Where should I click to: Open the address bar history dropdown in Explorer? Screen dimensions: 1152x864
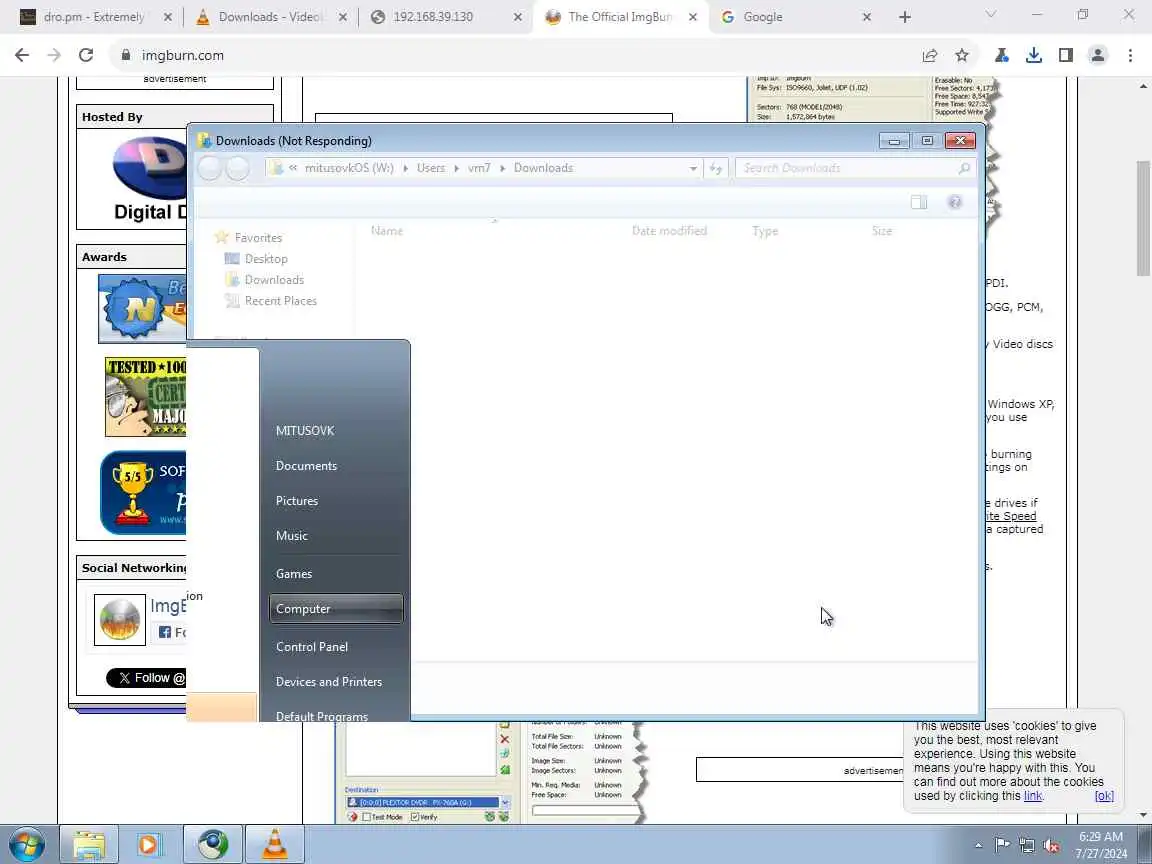(693, 168)
